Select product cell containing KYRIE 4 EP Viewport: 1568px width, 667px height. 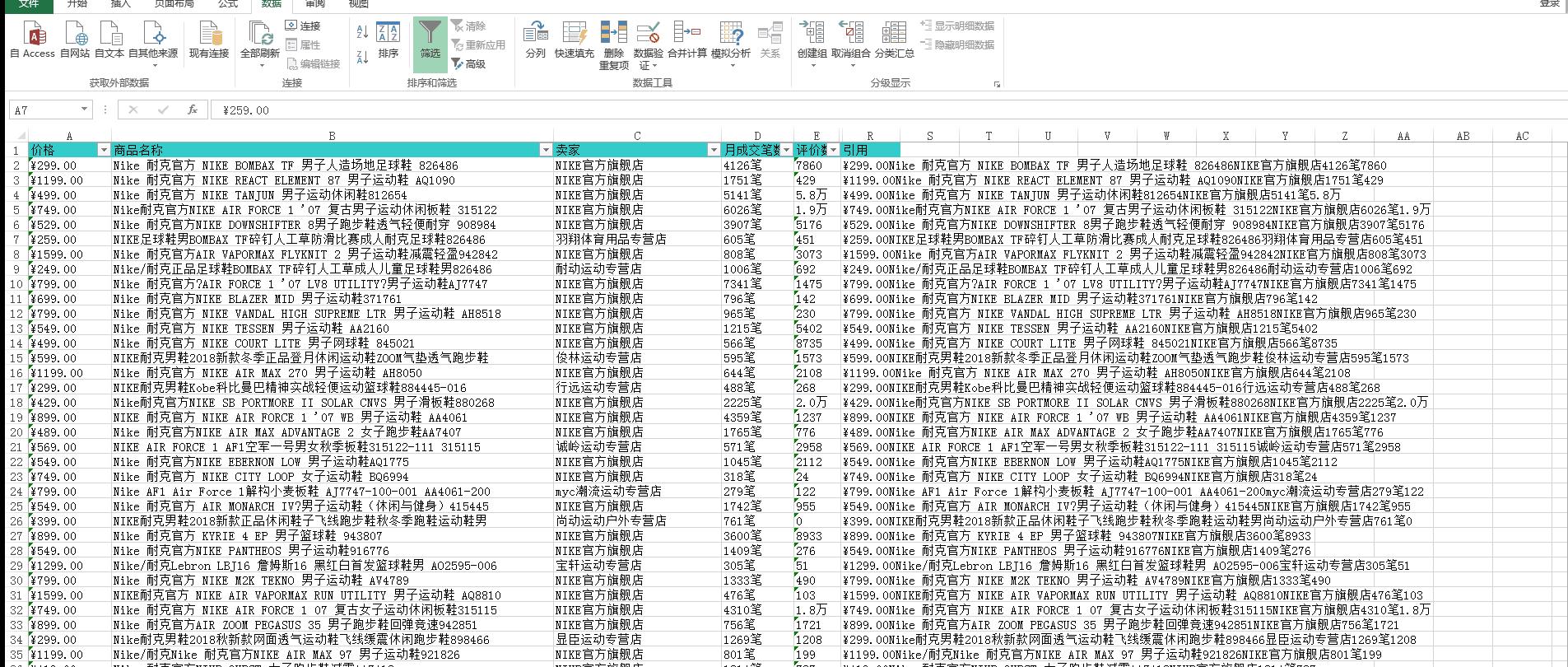coord(332,535)
